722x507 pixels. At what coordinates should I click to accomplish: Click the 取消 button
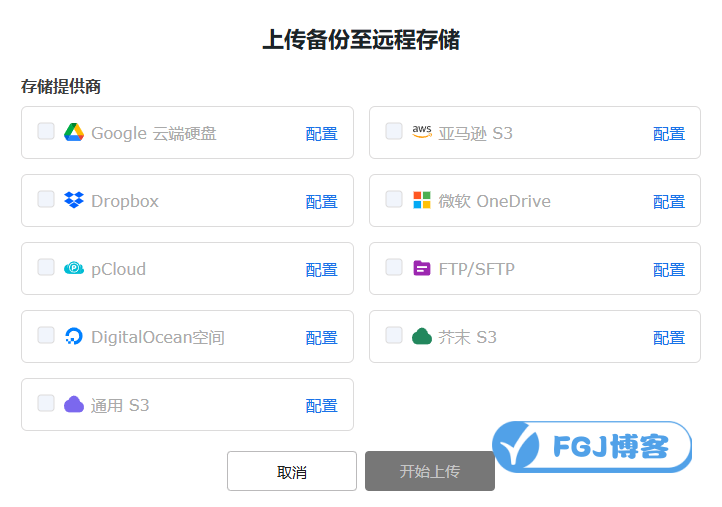click(x=292, y=471)
